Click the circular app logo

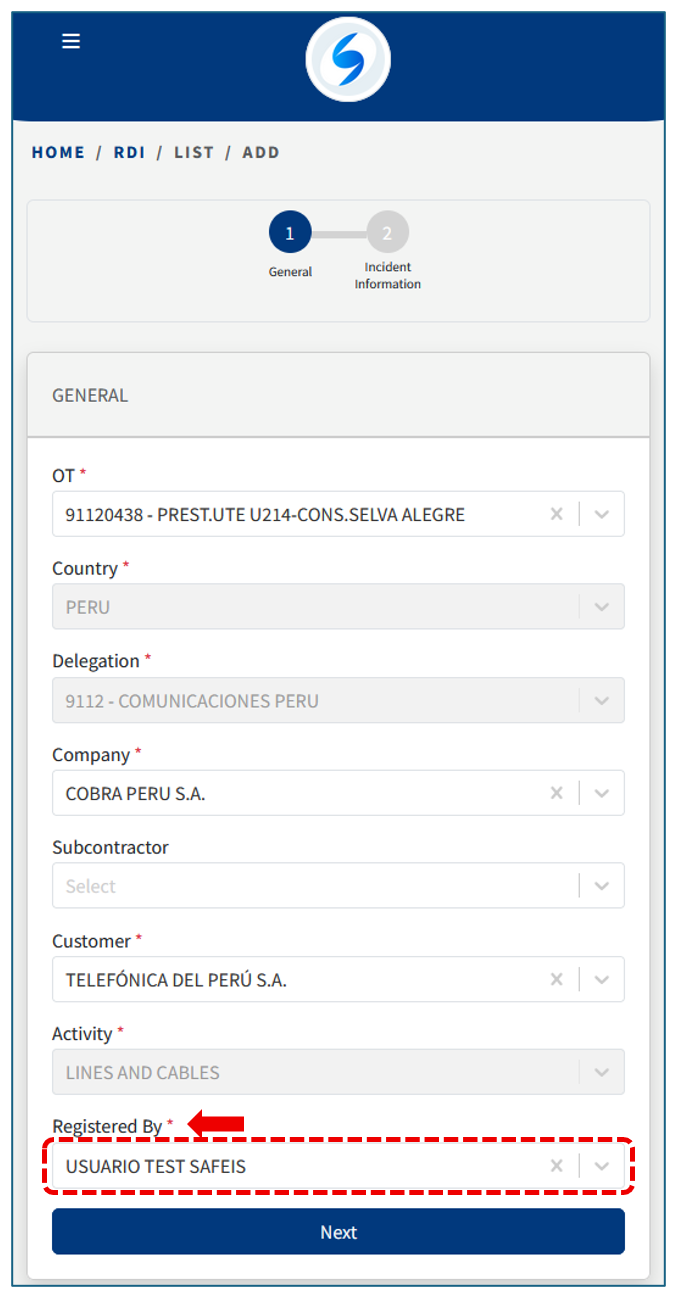[x=348, y=60]
